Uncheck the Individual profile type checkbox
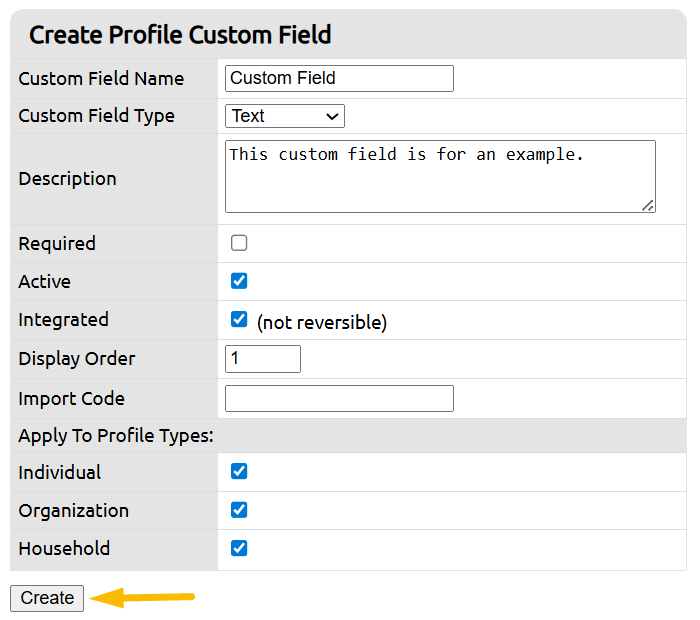This screenshot has width=700, height=620. (239, 471)
